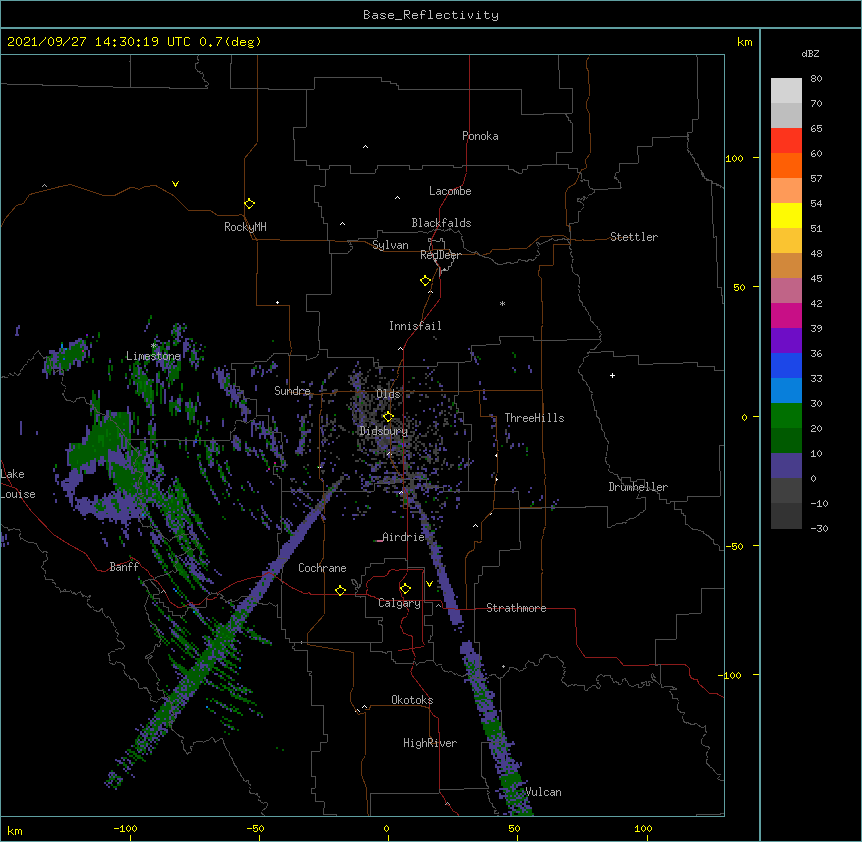Click the Sundre town label
Image resolution: width=862 pixels, height=842 pixels.
pyautogui.click(x=292, y=391)
